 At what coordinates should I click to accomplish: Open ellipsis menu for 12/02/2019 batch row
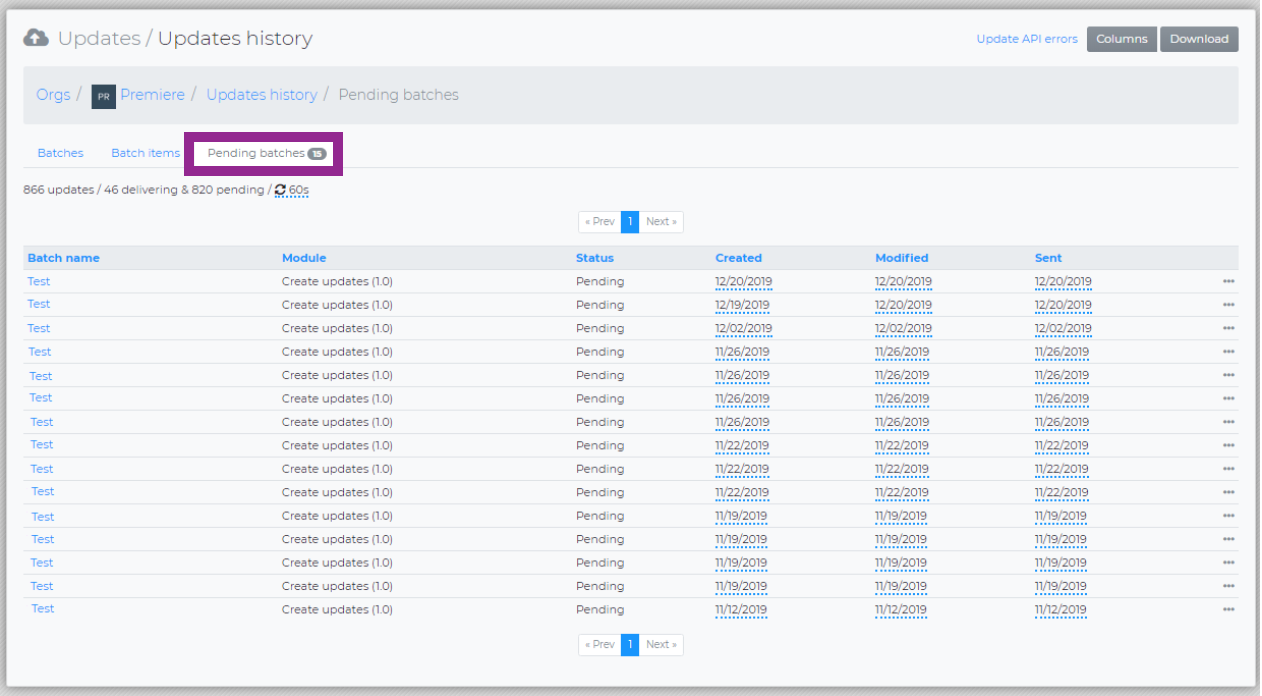(1228, 329)
